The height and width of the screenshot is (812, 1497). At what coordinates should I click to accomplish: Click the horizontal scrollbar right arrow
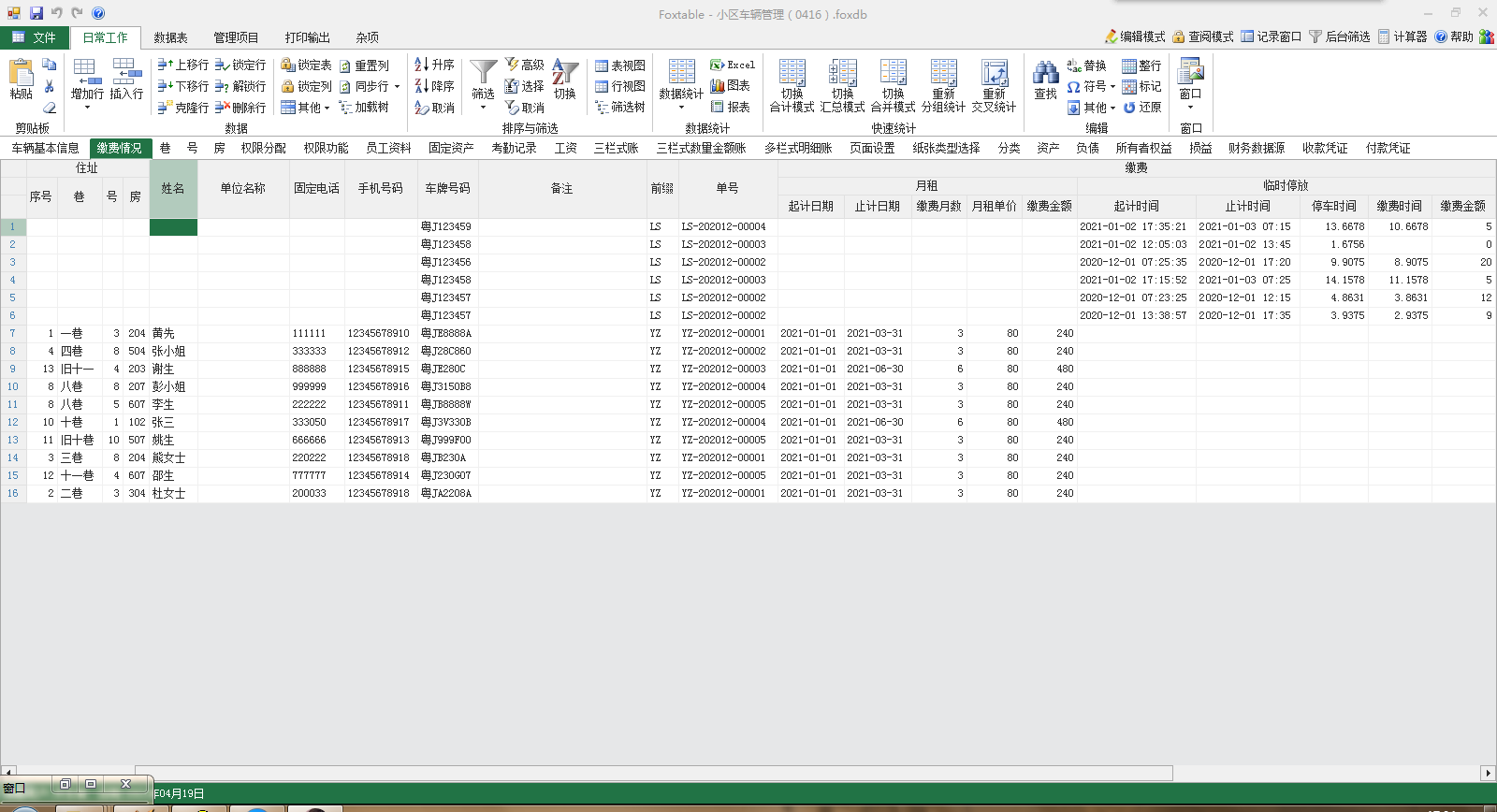[1488, 774]
